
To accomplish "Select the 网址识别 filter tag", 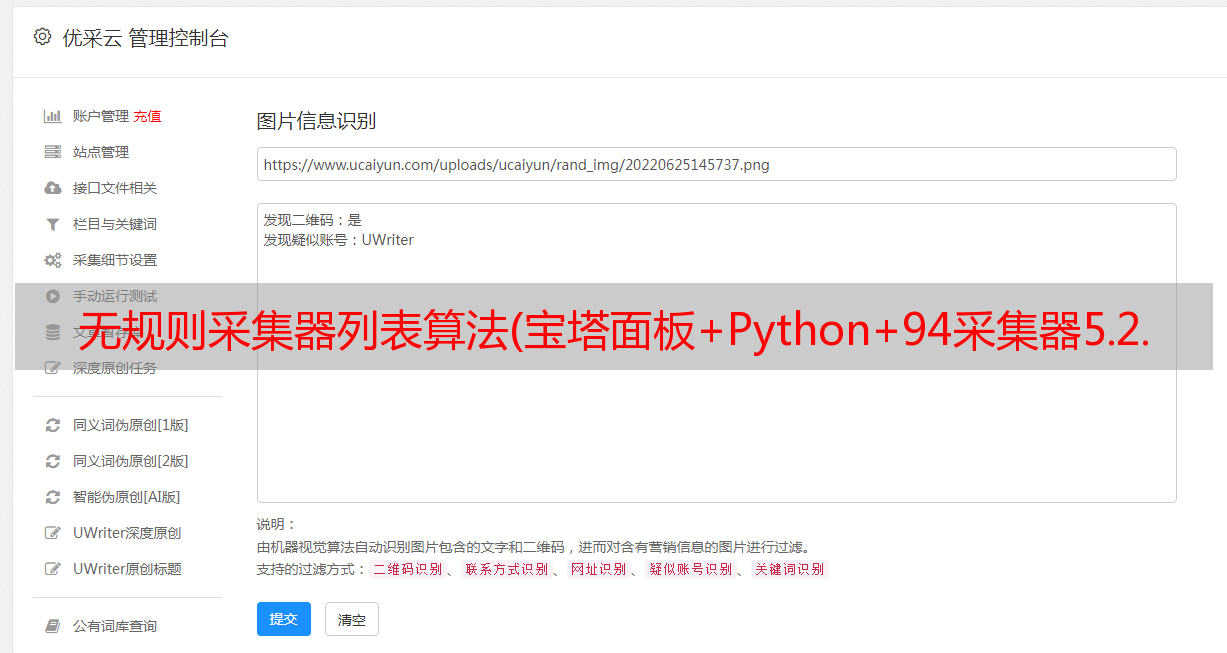I will point(598,569).
